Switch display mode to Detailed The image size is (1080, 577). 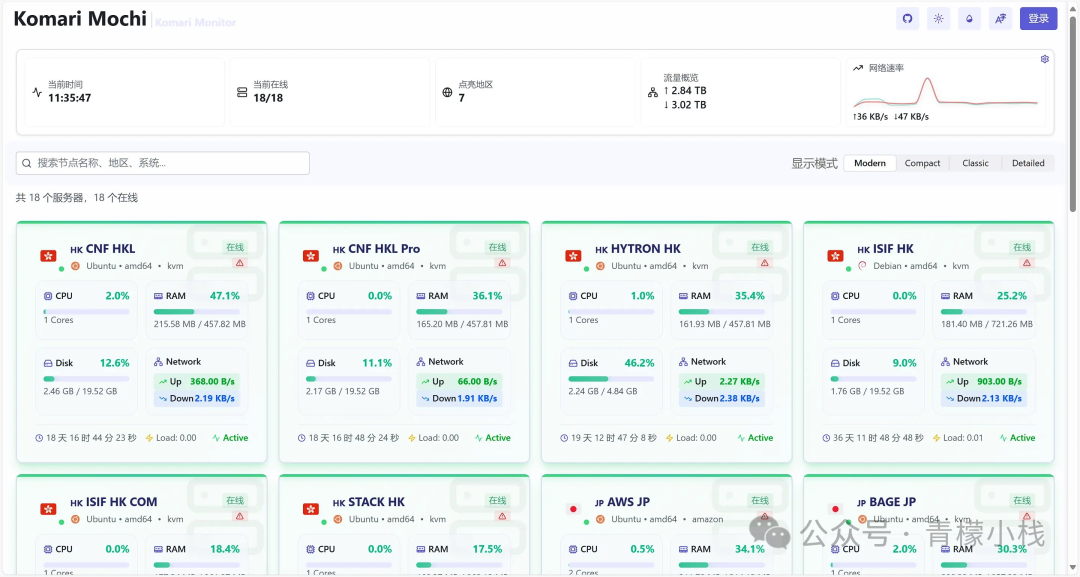click(x=1028, y=163)
